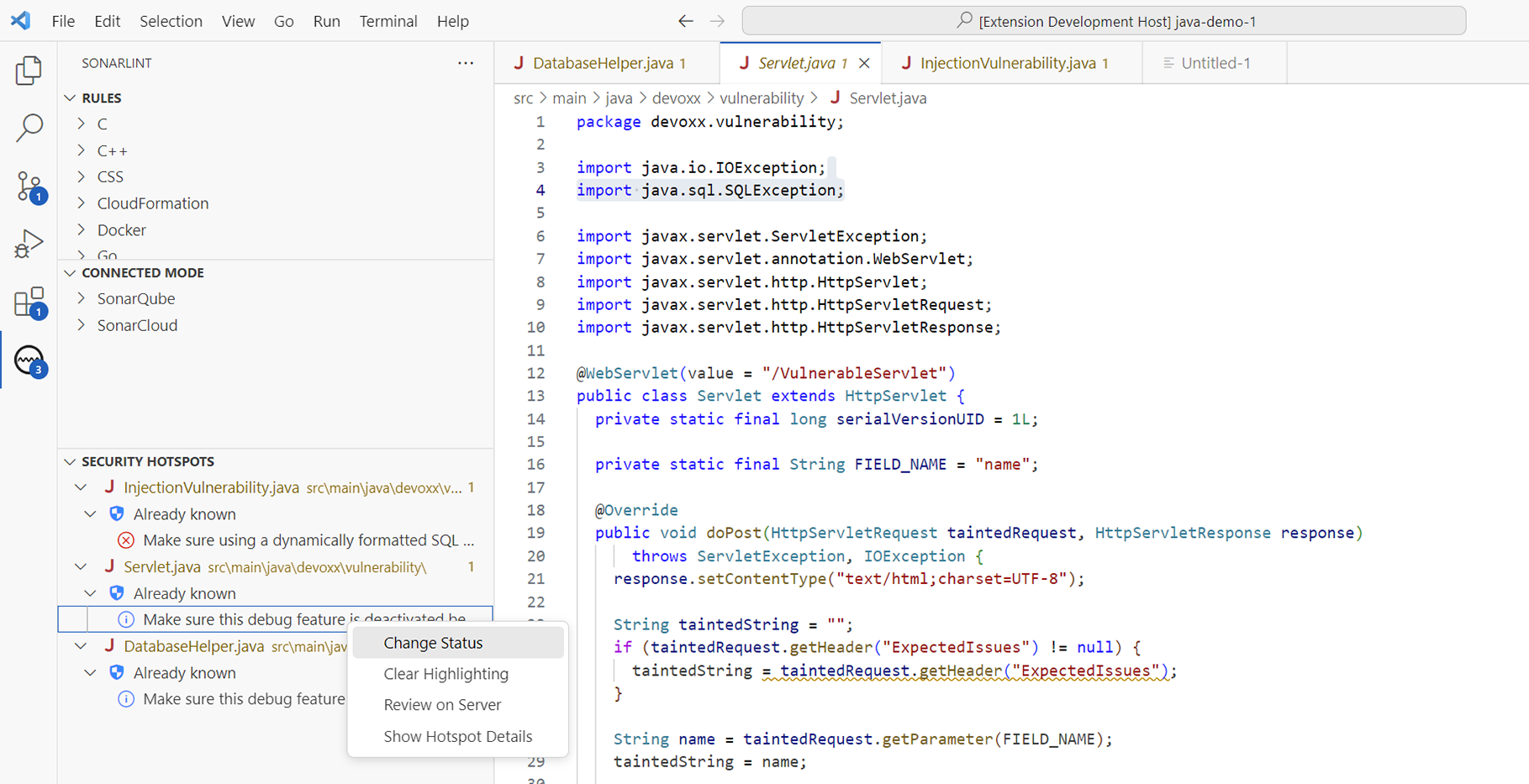The height and width of the screenshot is (784, 1529).
Task: Expand the CSS rules group
Action: tap(82, 176)
